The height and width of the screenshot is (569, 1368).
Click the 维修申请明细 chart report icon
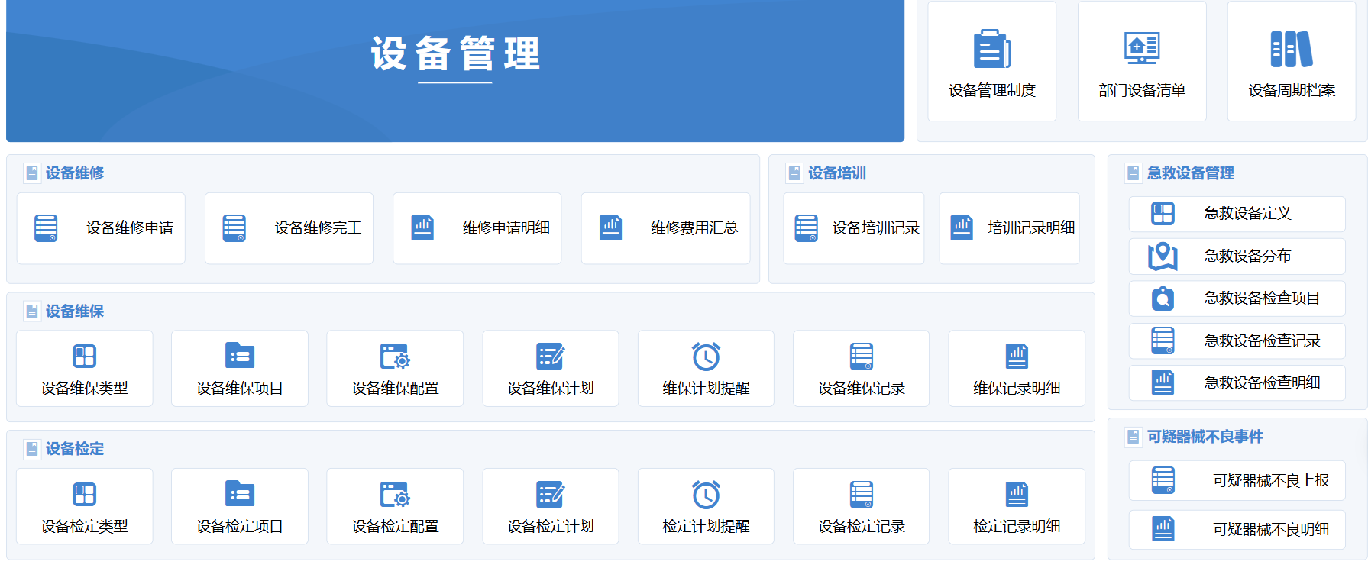[423, 228]
